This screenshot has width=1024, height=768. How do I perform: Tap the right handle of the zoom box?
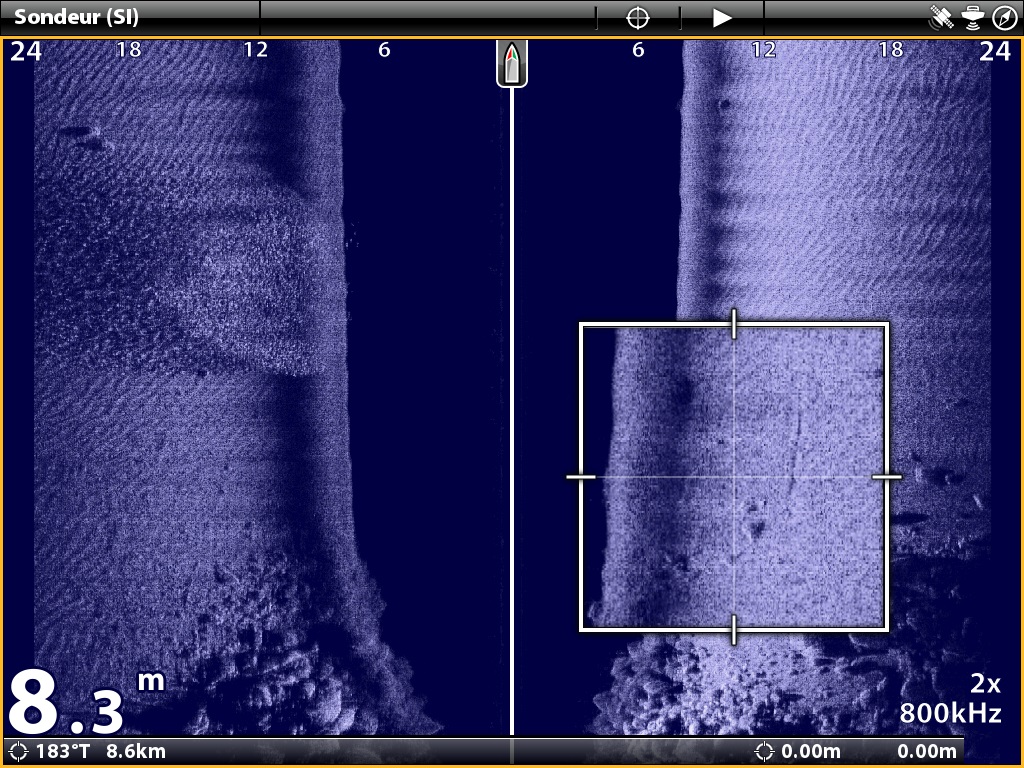coord(887,477)
